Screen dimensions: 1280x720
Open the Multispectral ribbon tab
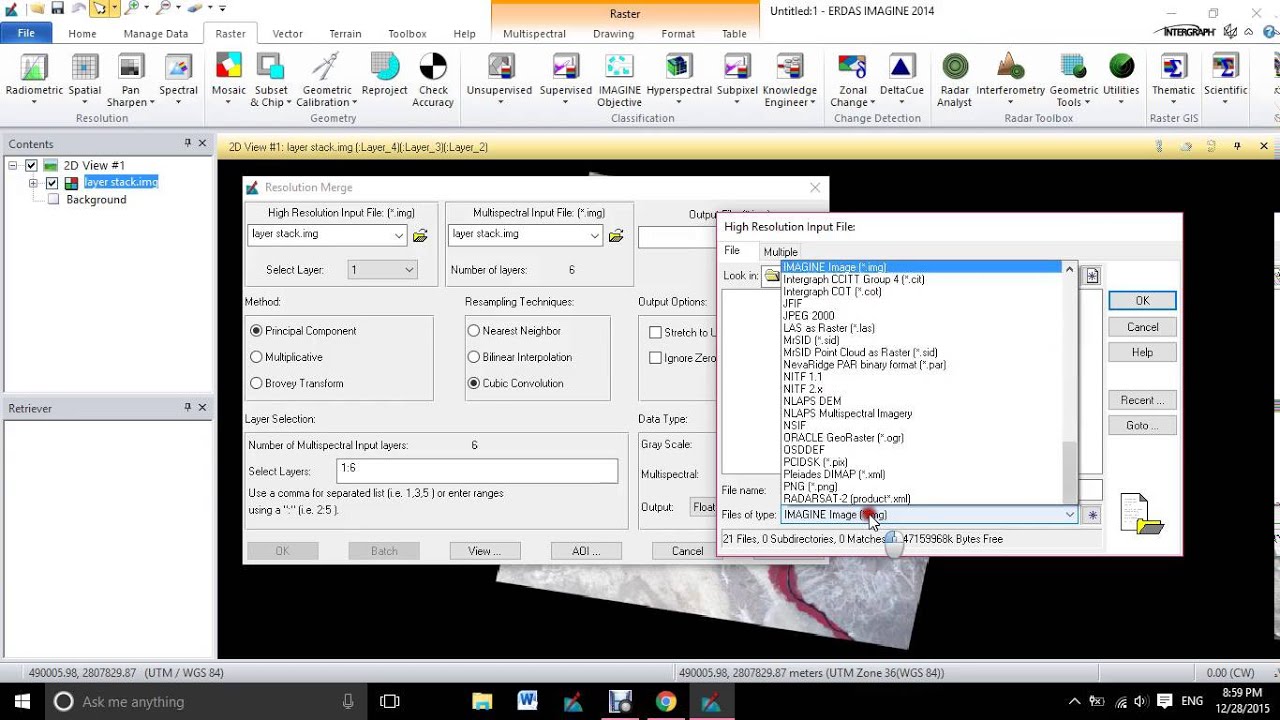tap(534, 33)
